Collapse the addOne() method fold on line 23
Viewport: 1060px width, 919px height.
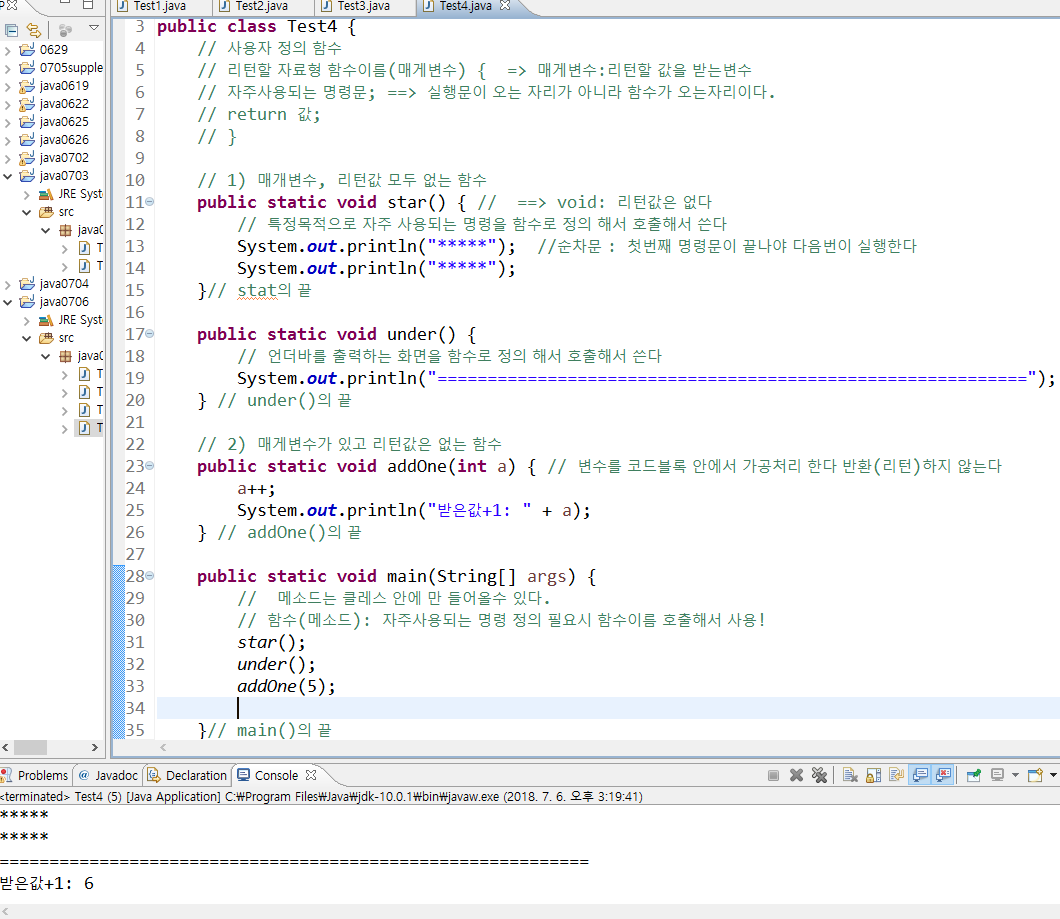point(149,465)
